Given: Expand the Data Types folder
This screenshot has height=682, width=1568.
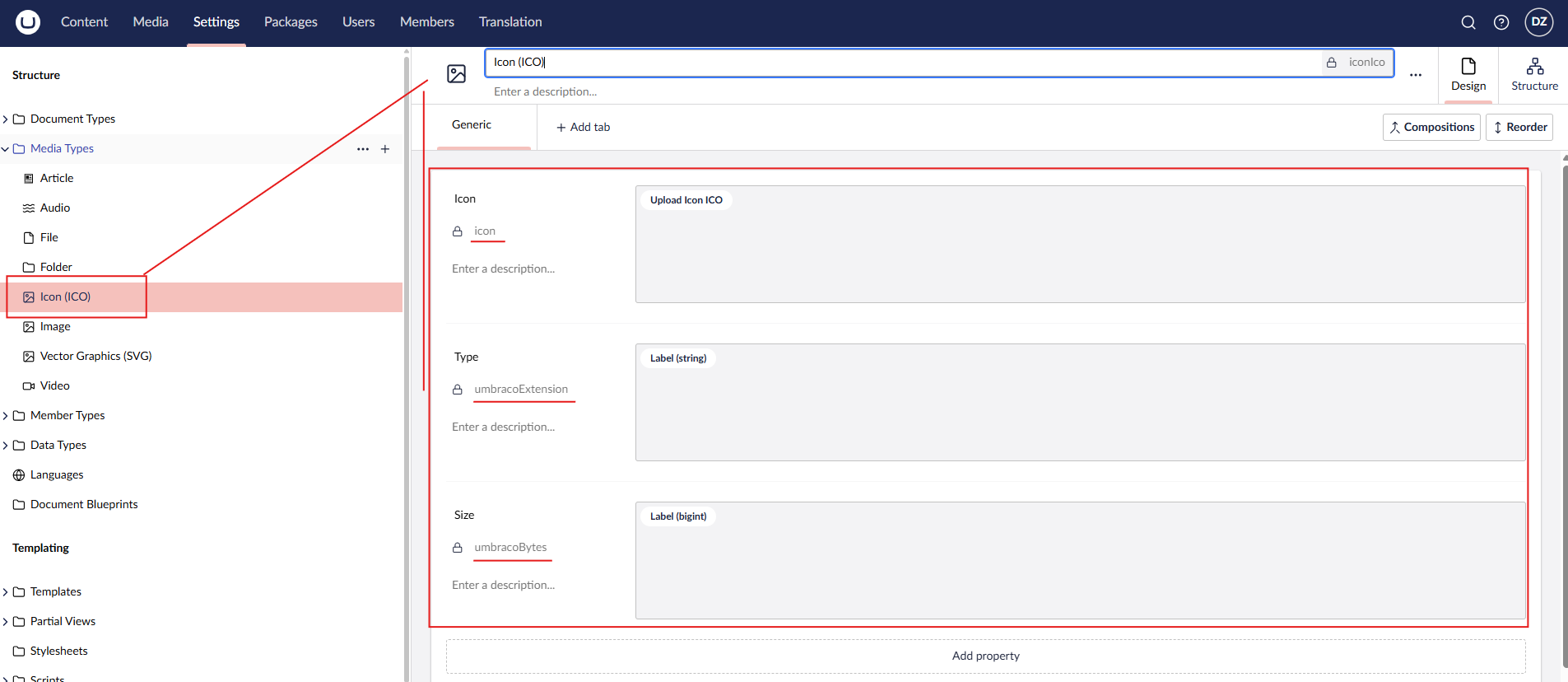Looking at the screenshot, I should (x=6, y=446).
